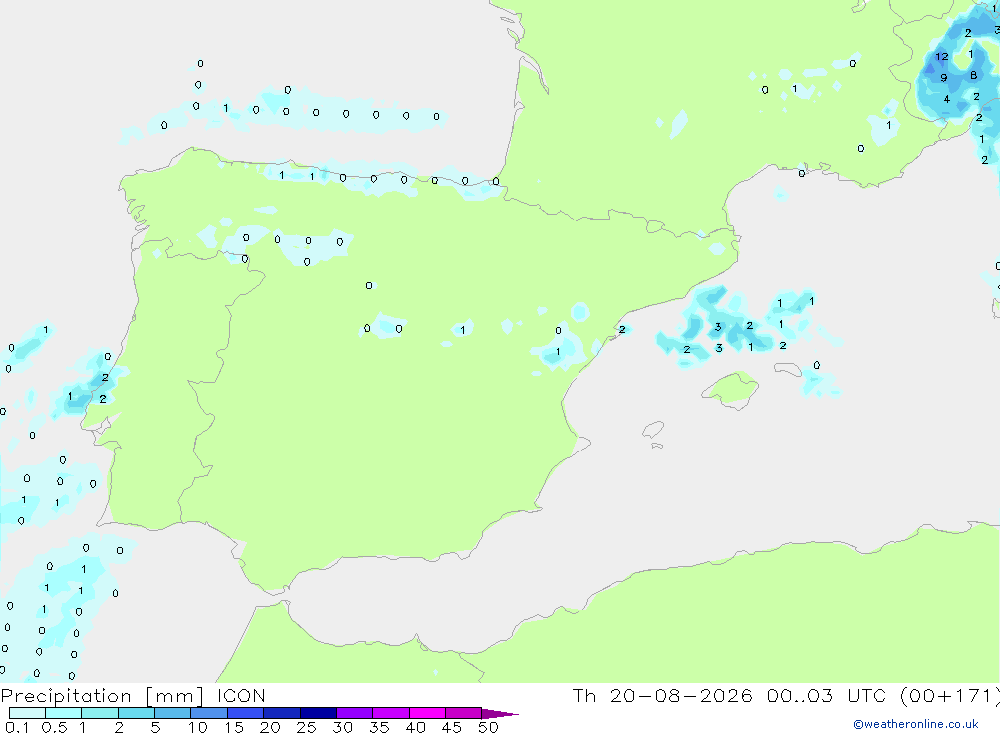Click the '8' precipitation value on map

pyautogui.click(x=973, y=75)
